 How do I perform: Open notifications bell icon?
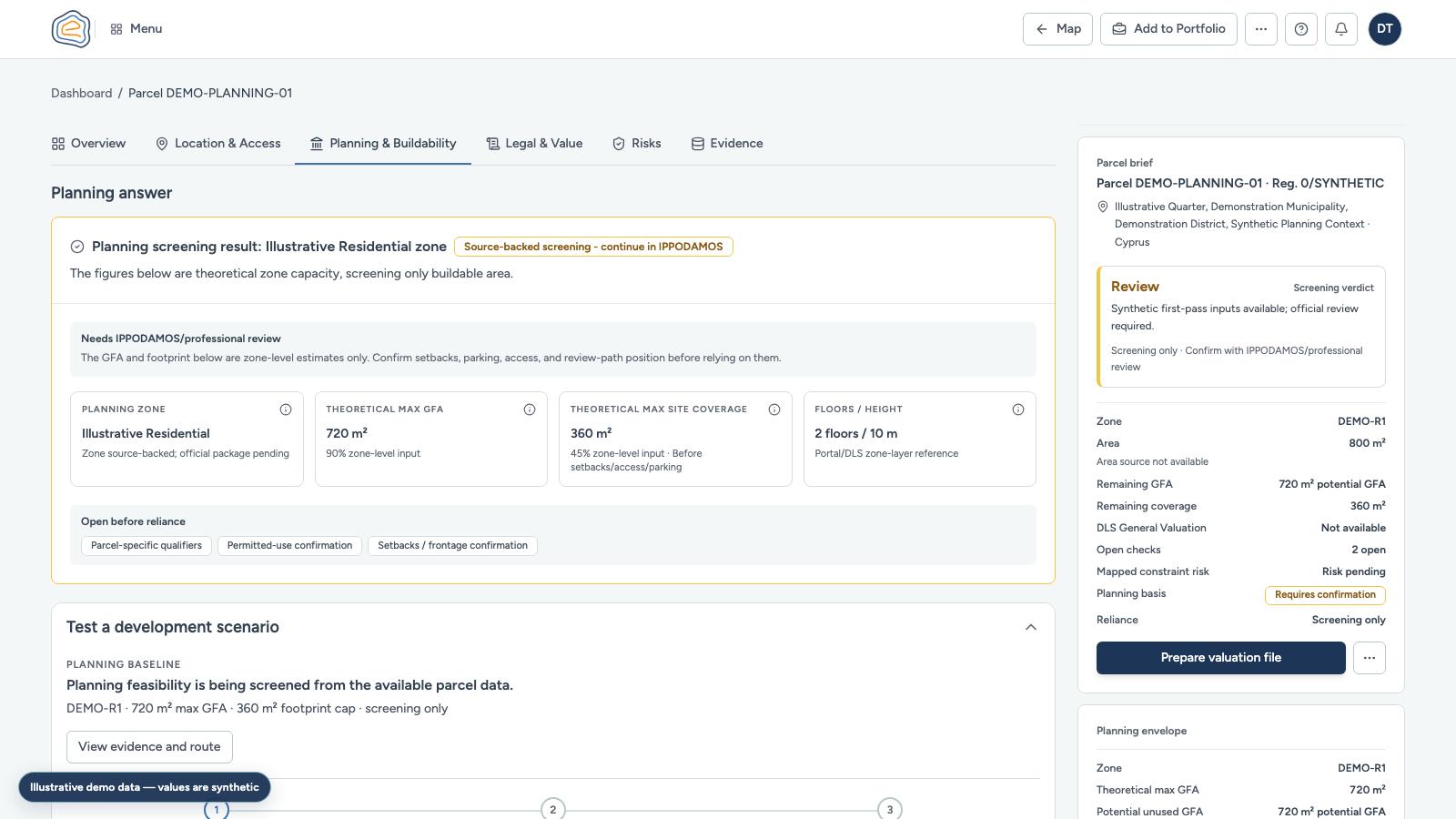pyautogui.click(x=1340, y=29)
